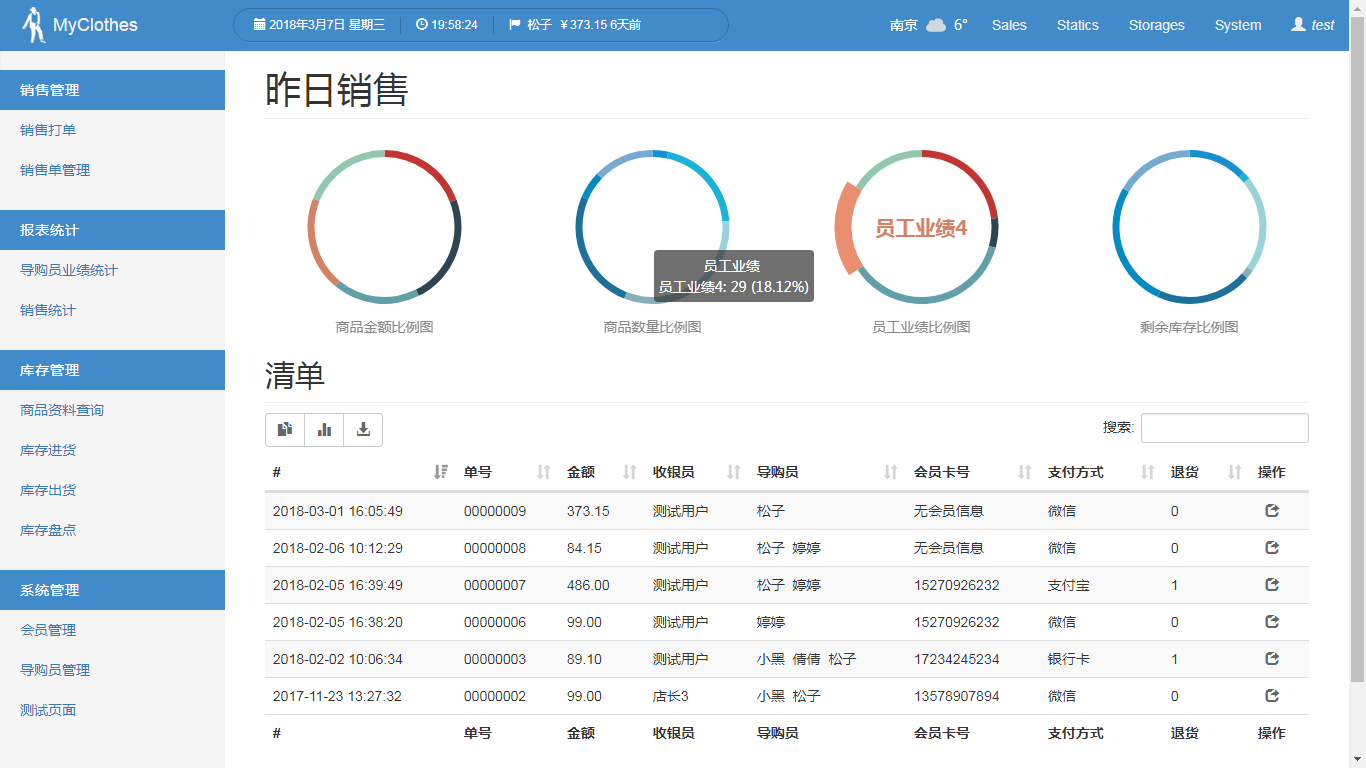Click the 系统管理 sidebar header

coord(112,590)
